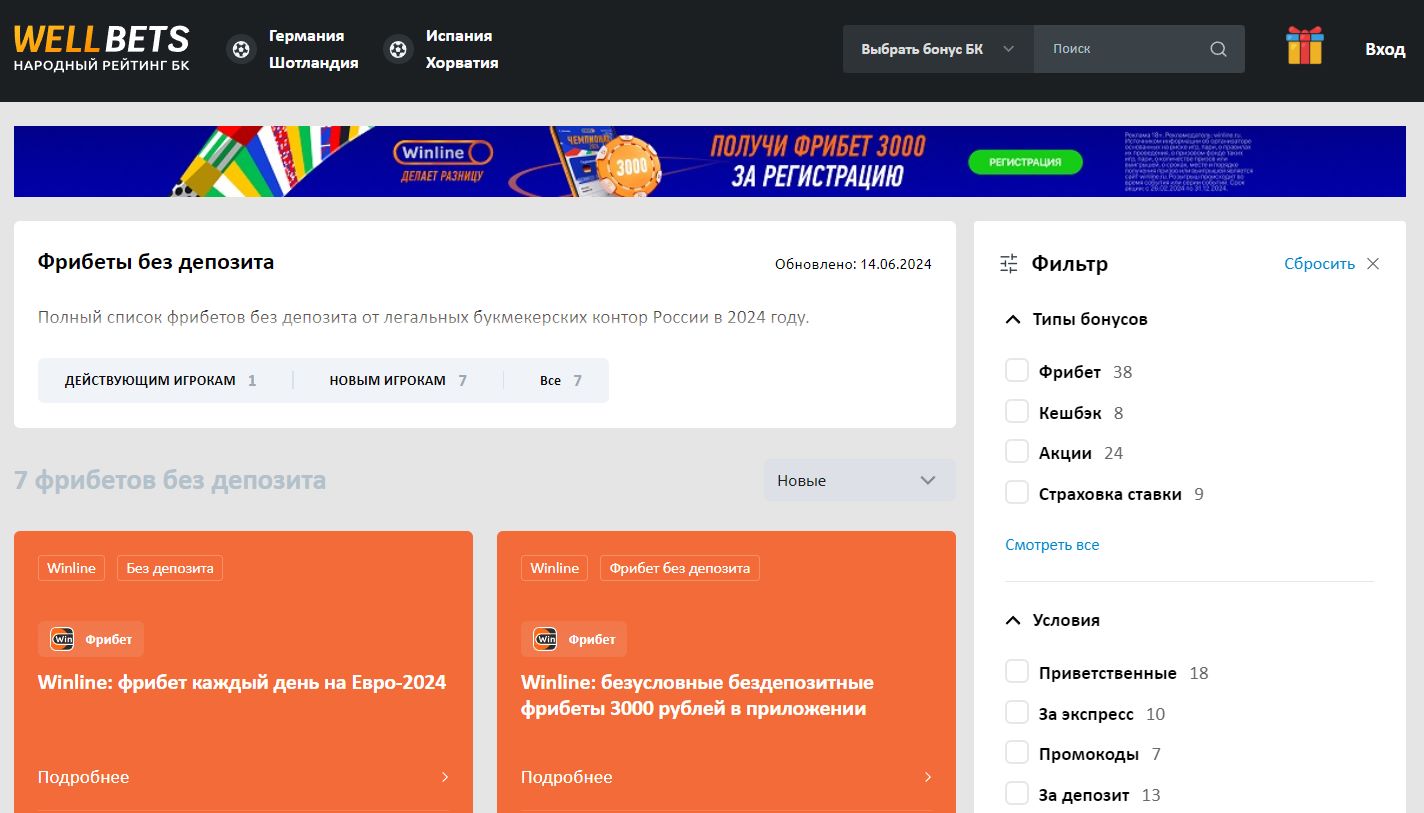This screenshot has height=813, width=1424.
Task: Check the Приветственные condition
Action: (1017, 672)
